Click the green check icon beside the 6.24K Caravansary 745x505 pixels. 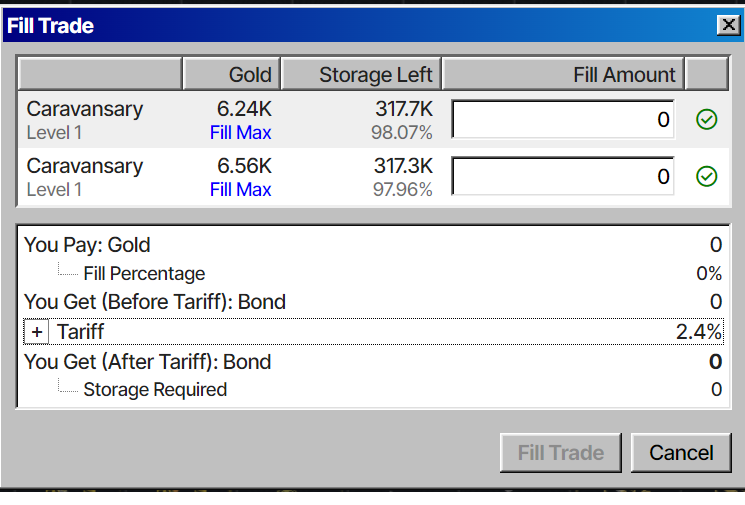click(x=706, y=120)
